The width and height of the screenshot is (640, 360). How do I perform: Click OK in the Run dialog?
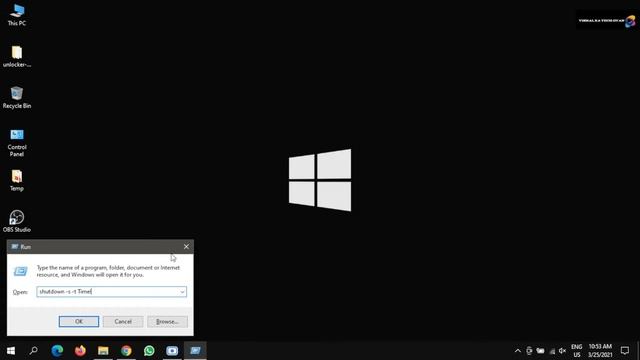click(x=79, y=322)
